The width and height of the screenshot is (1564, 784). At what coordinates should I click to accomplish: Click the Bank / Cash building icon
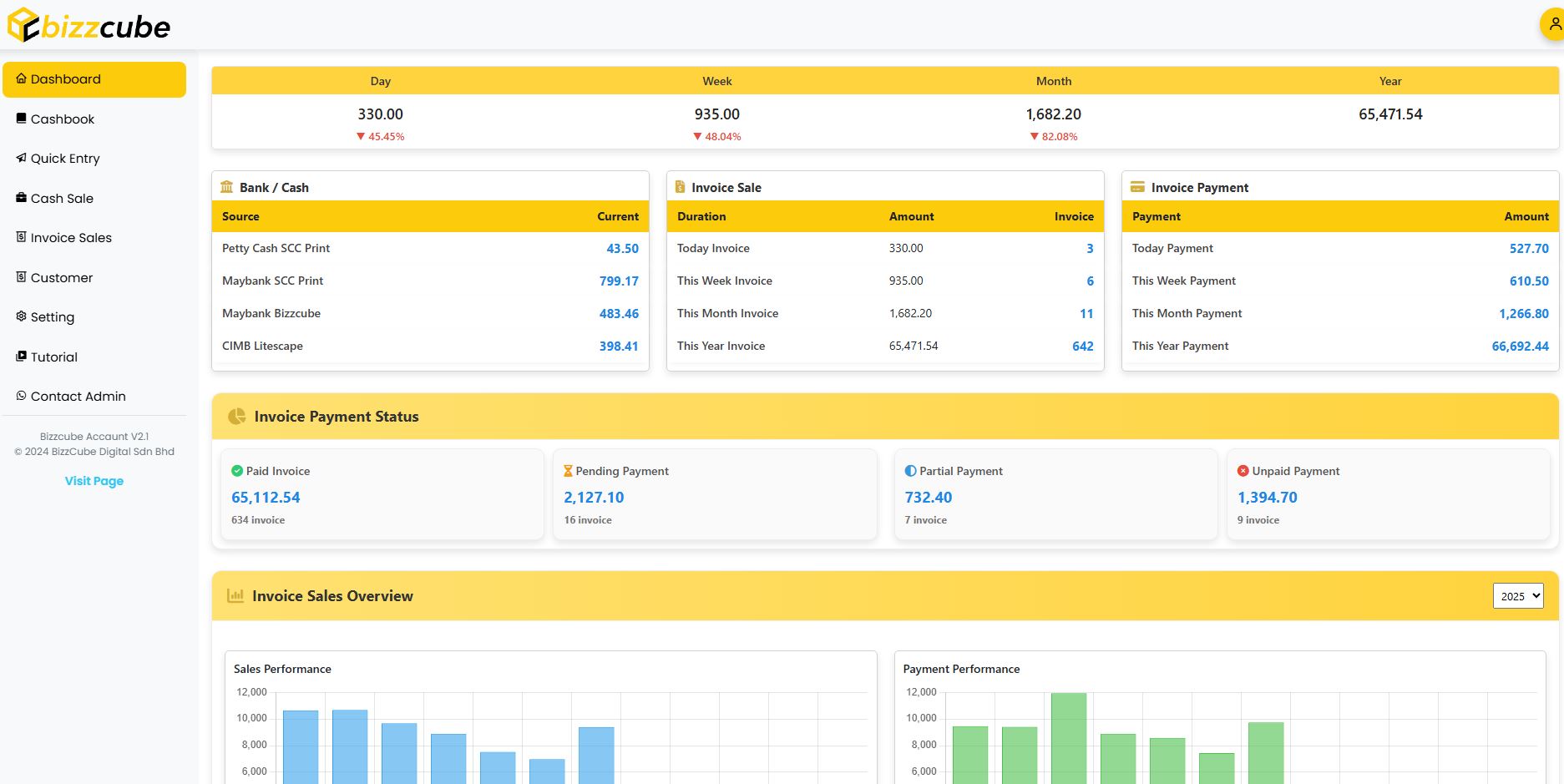tap(226, 187)
